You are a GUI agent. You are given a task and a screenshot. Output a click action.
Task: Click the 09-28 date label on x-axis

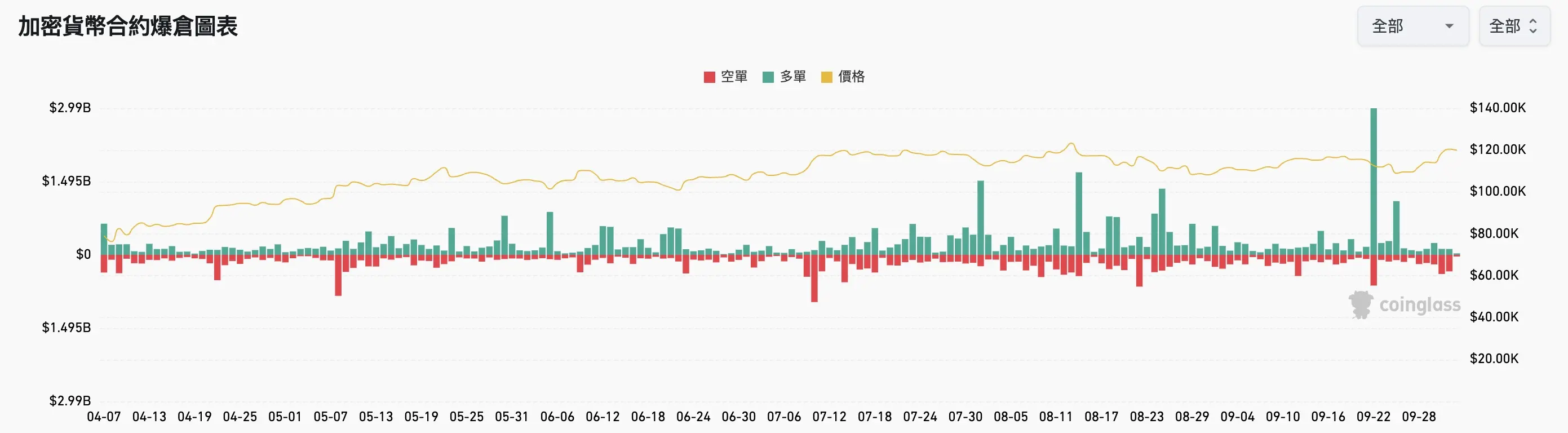click(1419, 417)
